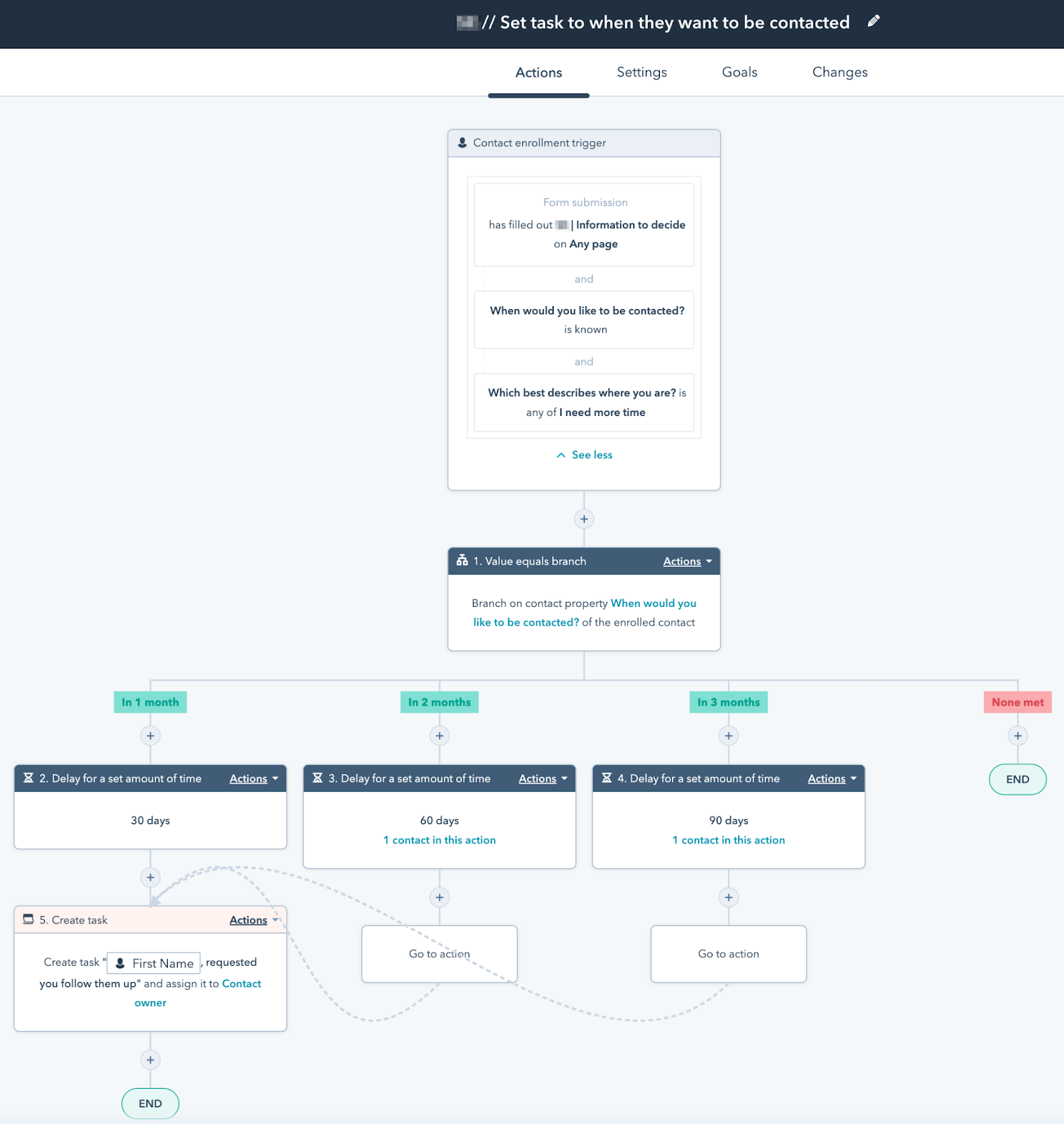Click the Contact owner link in Create task
The image size is (1064, 1124).
point(241,983)
